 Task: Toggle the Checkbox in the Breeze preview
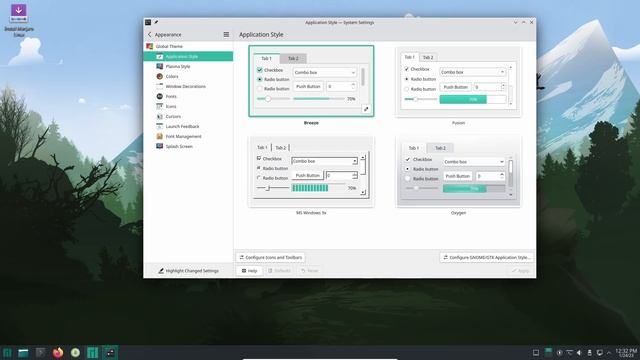pos(260,70)
